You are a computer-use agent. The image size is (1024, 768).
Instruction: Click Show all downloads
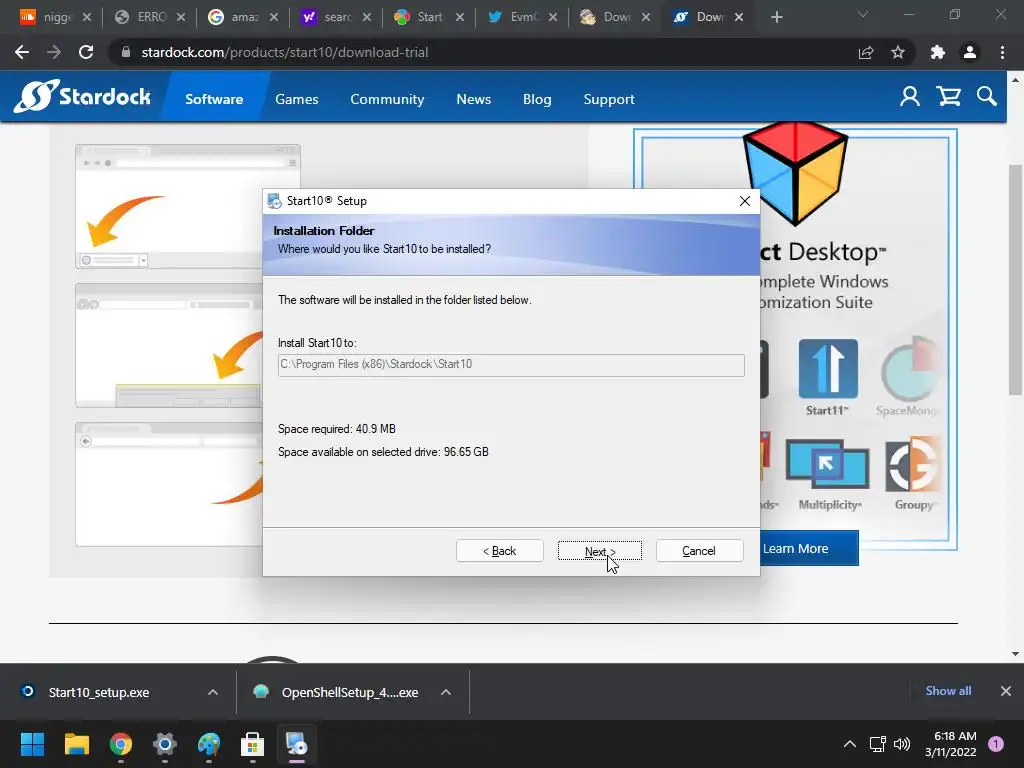[x=948, y=691]
